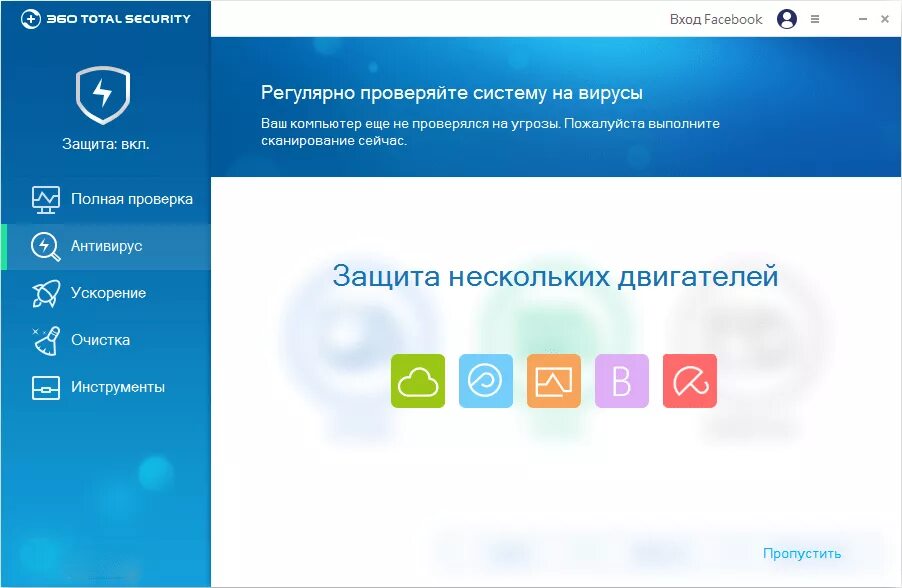Image resolution: width=902 pixels, height=588 pixels.
Task: Open the user account avatar icon
Action: coord(786,19)
